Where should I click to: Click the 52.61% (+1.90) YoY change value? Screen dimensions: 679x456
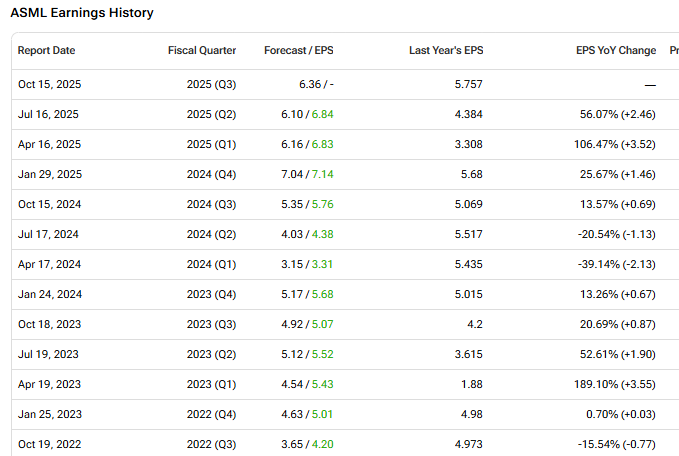616,355
